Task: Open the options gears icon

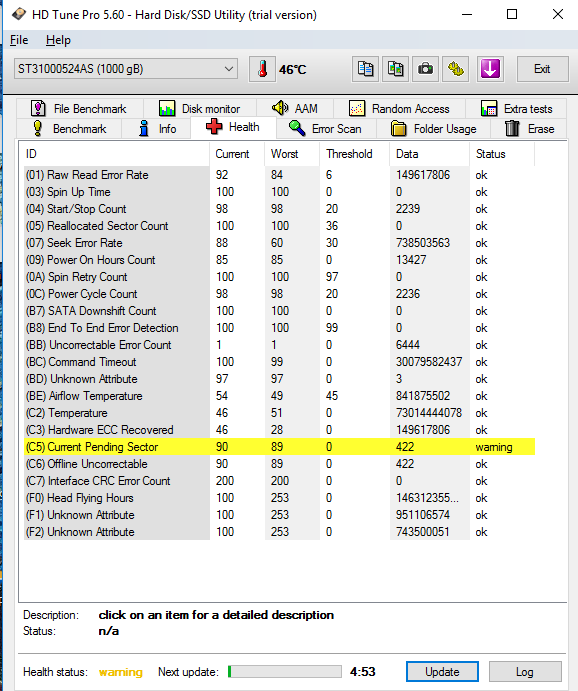Action: click(456, 69)
